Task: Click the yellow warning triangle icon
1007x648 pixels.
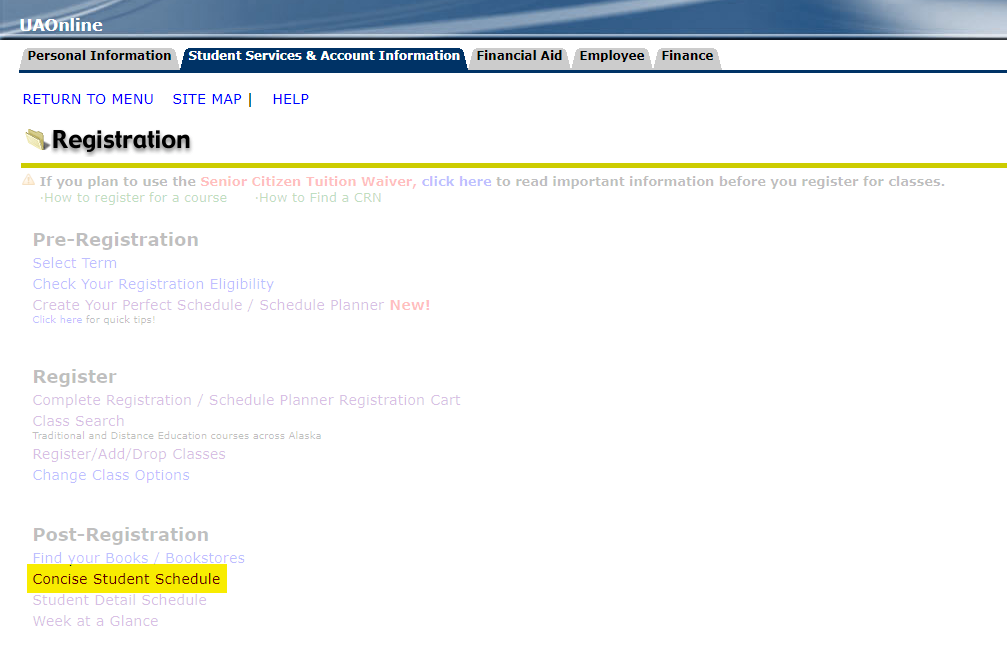Action: click(x=26, y=180)
